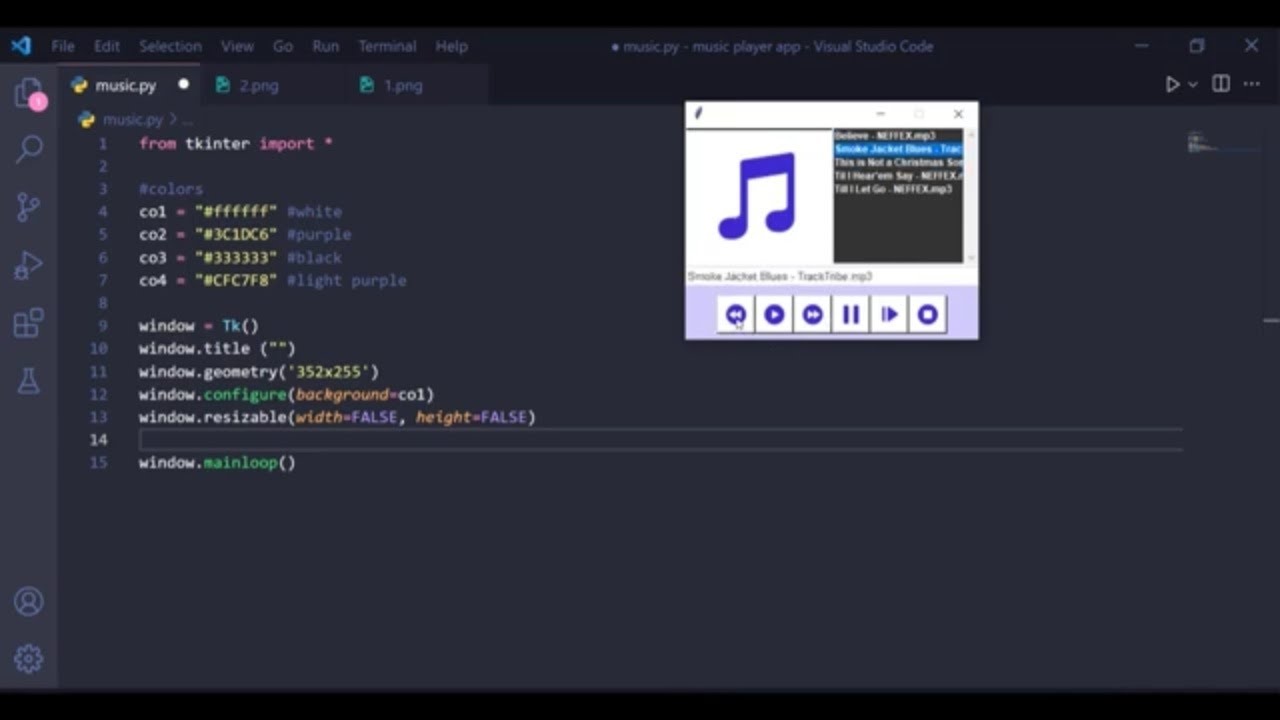Click the previous track button in player
Image resolution: width=1280 pixels, height=720 pixels.
735,314
